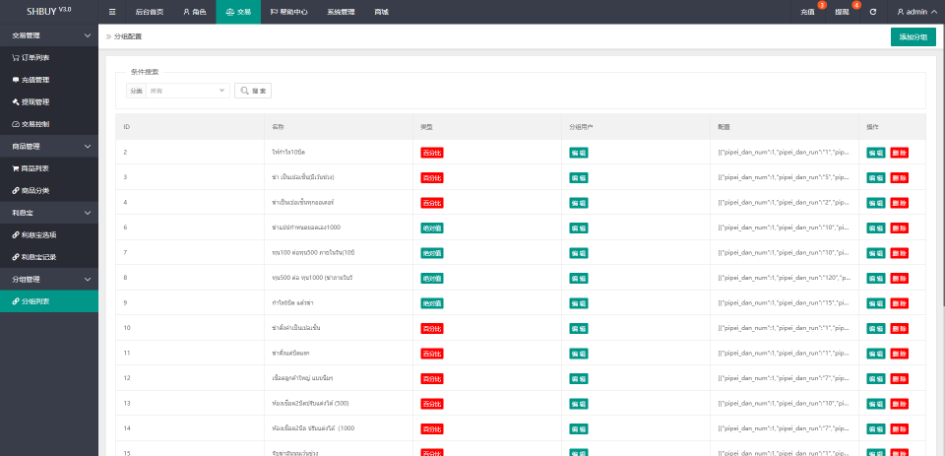945x456 pixels.
Task: Edit group users for ID 8
Action: [x=579, y=278]
